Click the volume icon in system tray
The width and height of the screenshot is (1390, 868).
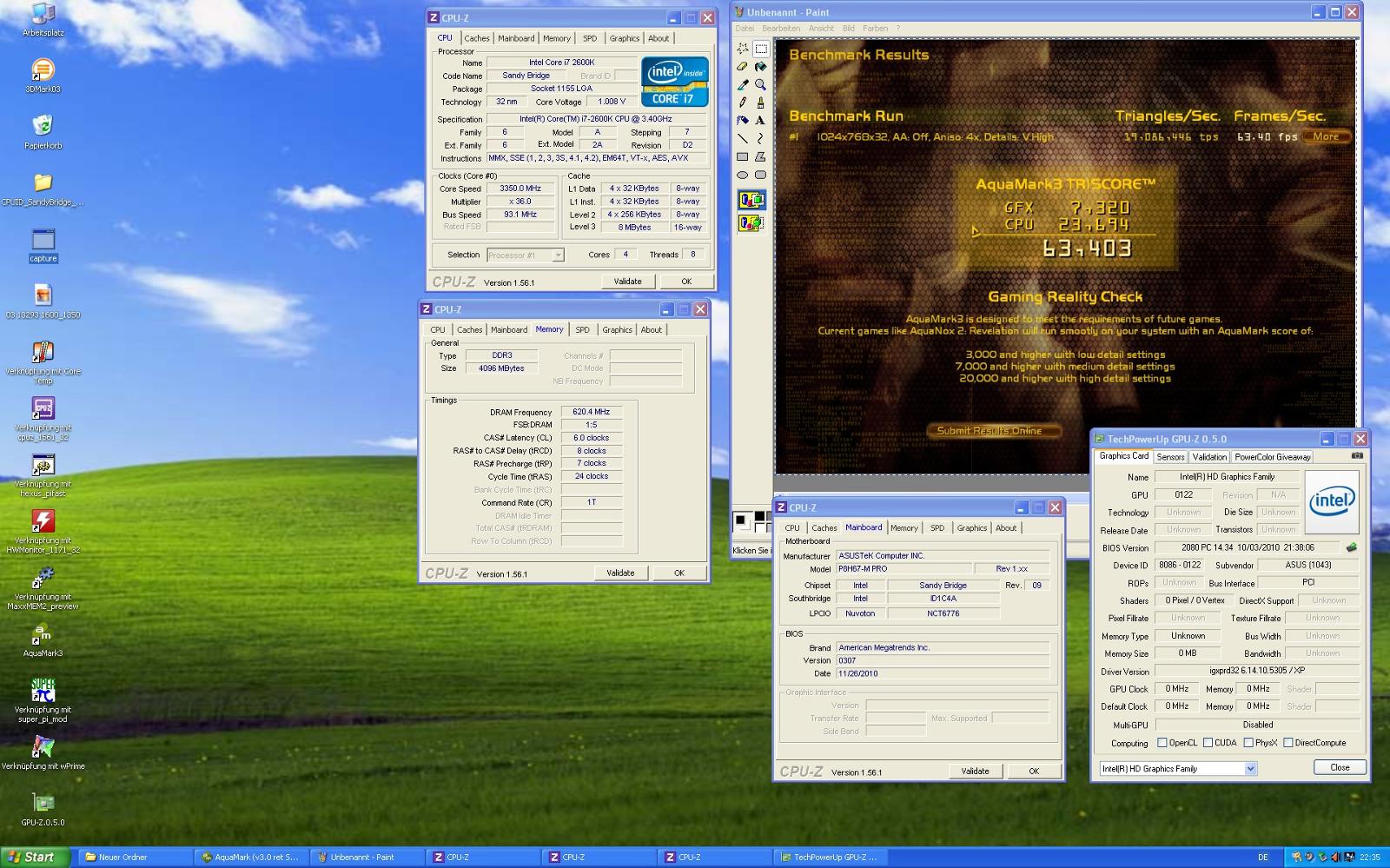(x=1336, y=857)
